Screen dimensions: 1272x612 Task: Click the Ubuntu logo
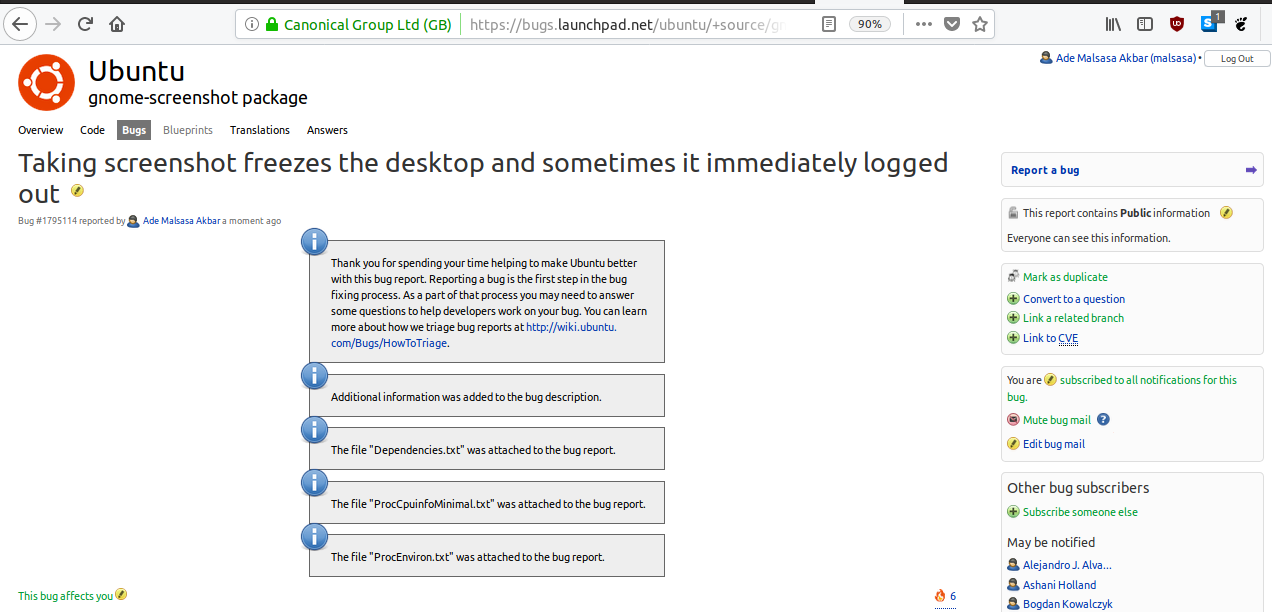coord(47,84)
